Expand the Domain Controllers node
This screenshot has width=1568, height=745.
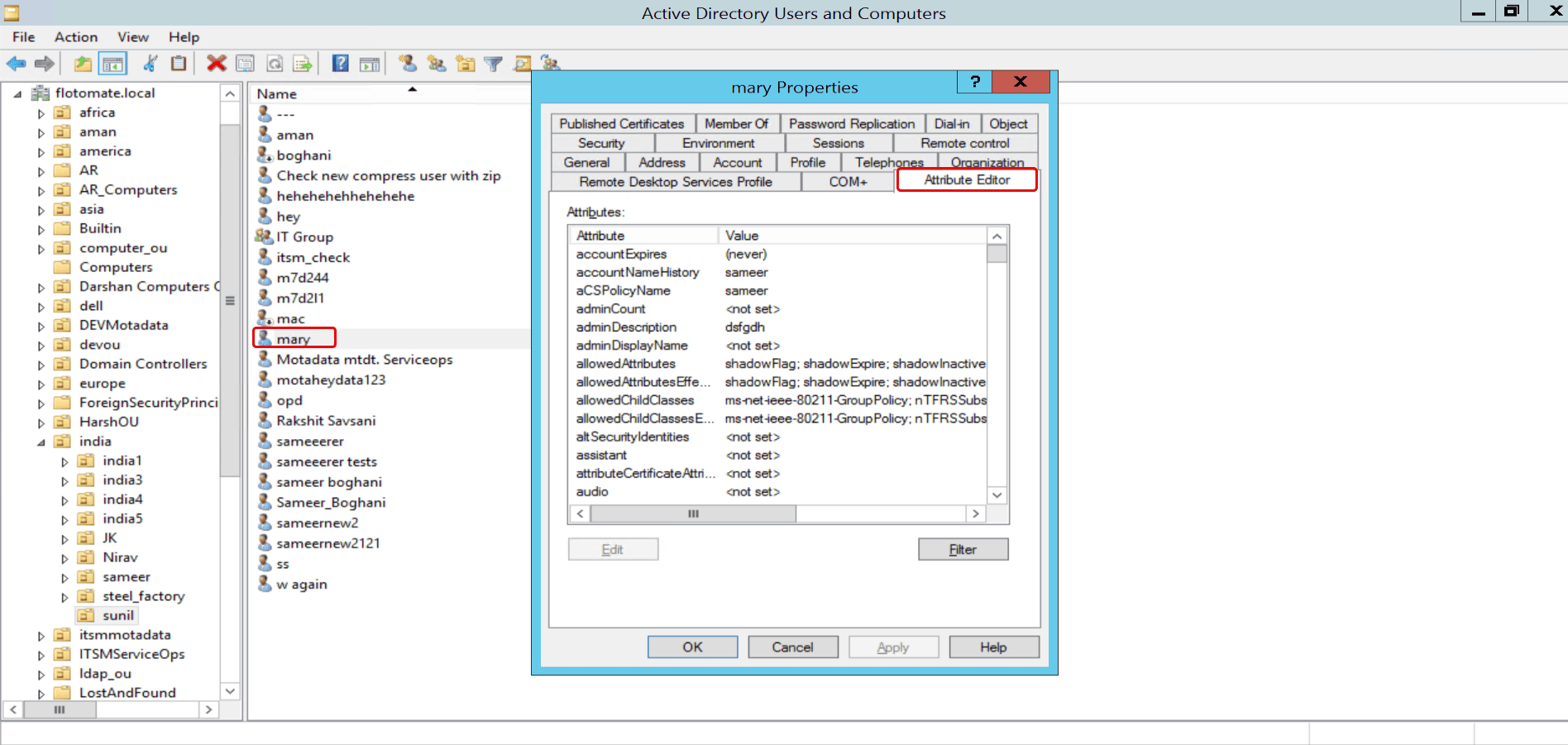[41, 365]
